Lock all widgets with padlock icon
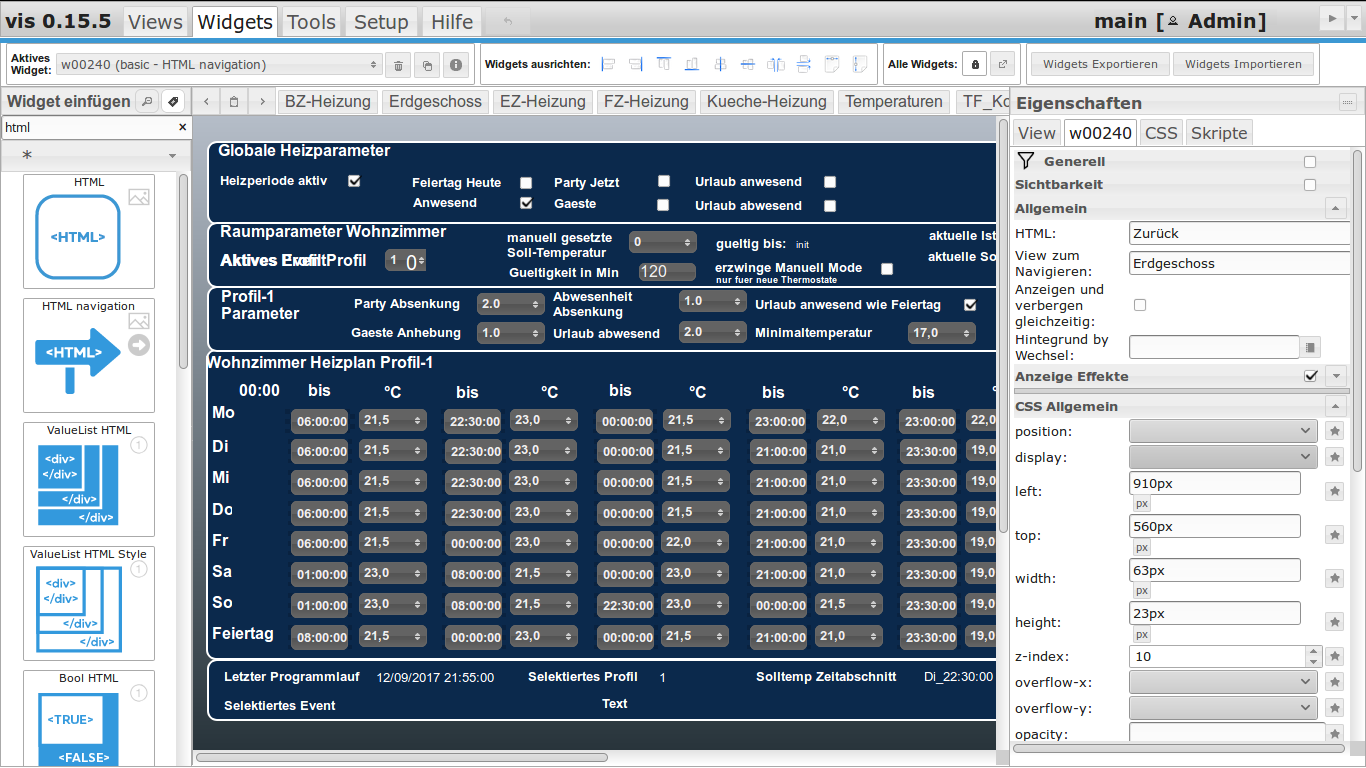Viewport: 1366px width, 768px height. (976, 64)
